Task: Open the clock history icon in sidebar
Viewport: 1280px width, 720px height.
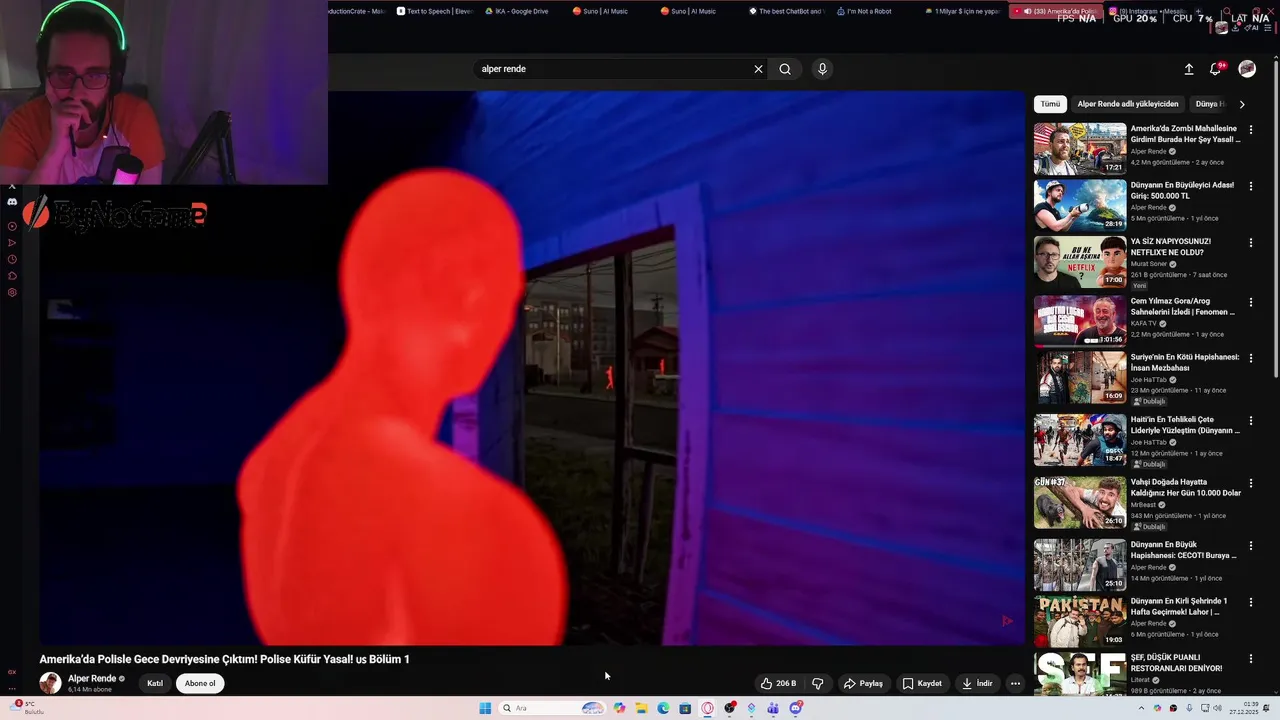Action: 12,260
